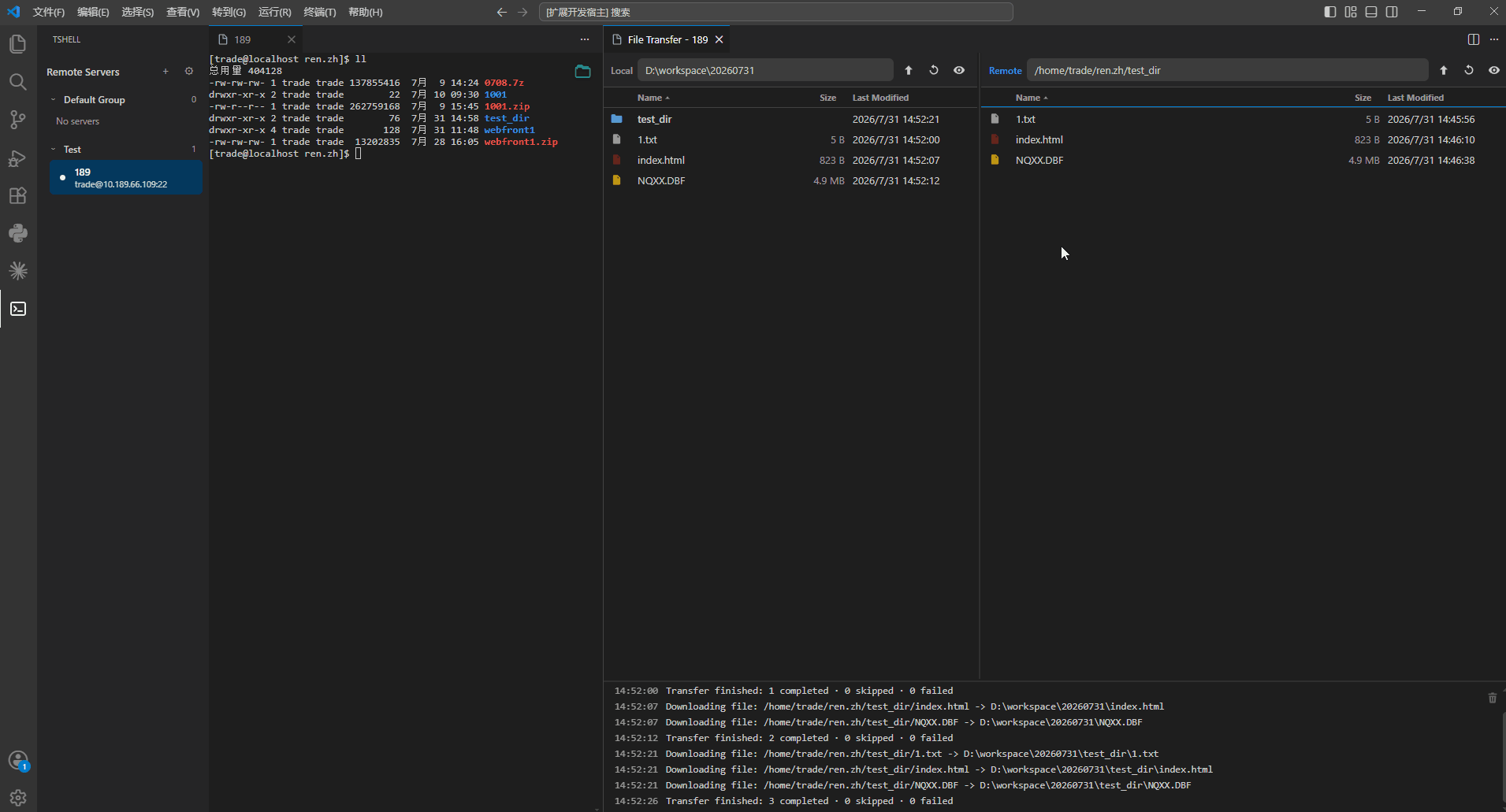The width and height of the screenshot is (1506, 812).
Task: Toggle hidden files visibility in Remote pane
Action: tap(1494, 70)
